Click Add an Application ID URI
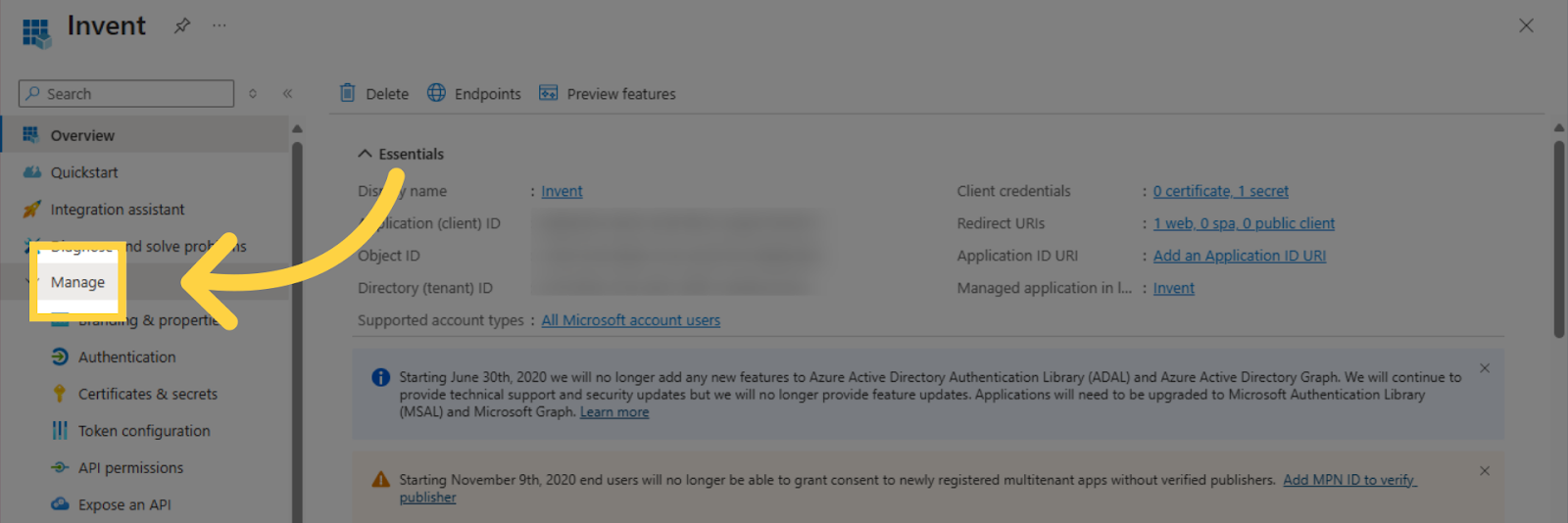1568x523 pixels. pos(1240,256)
